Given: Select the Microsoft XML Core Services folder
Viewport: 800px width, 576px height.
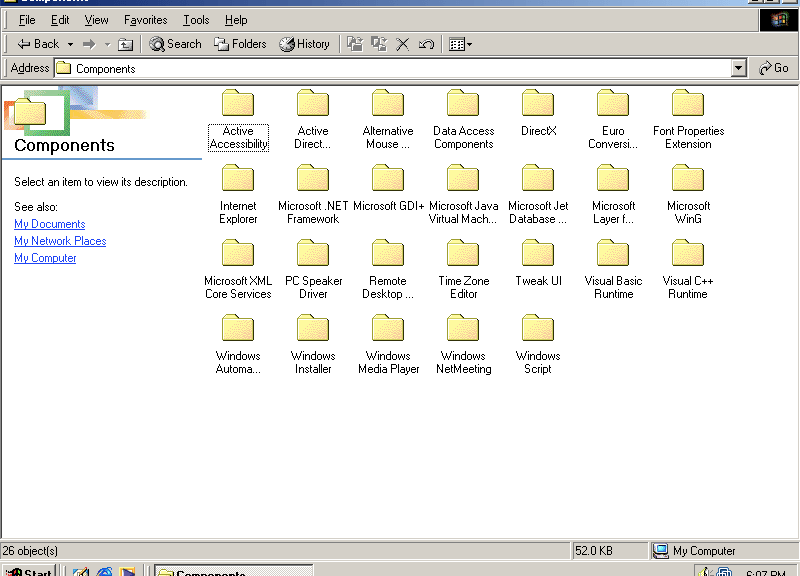Looking at the screenshot, I should click(238, 270).
